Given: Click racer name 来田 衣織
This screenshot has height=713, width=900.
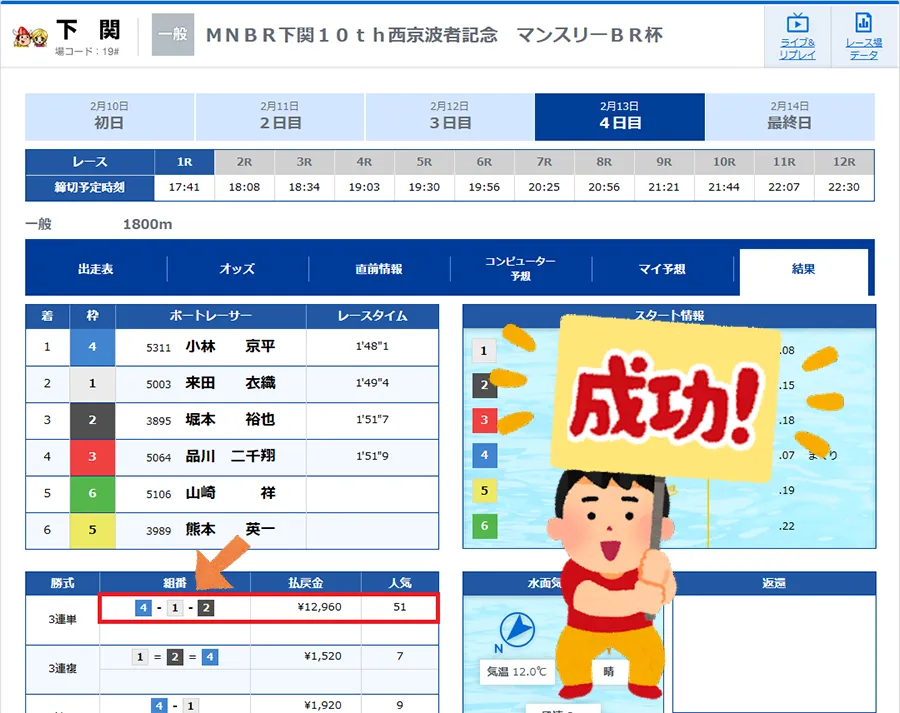Looking at the screenshot, I should 229,383.
